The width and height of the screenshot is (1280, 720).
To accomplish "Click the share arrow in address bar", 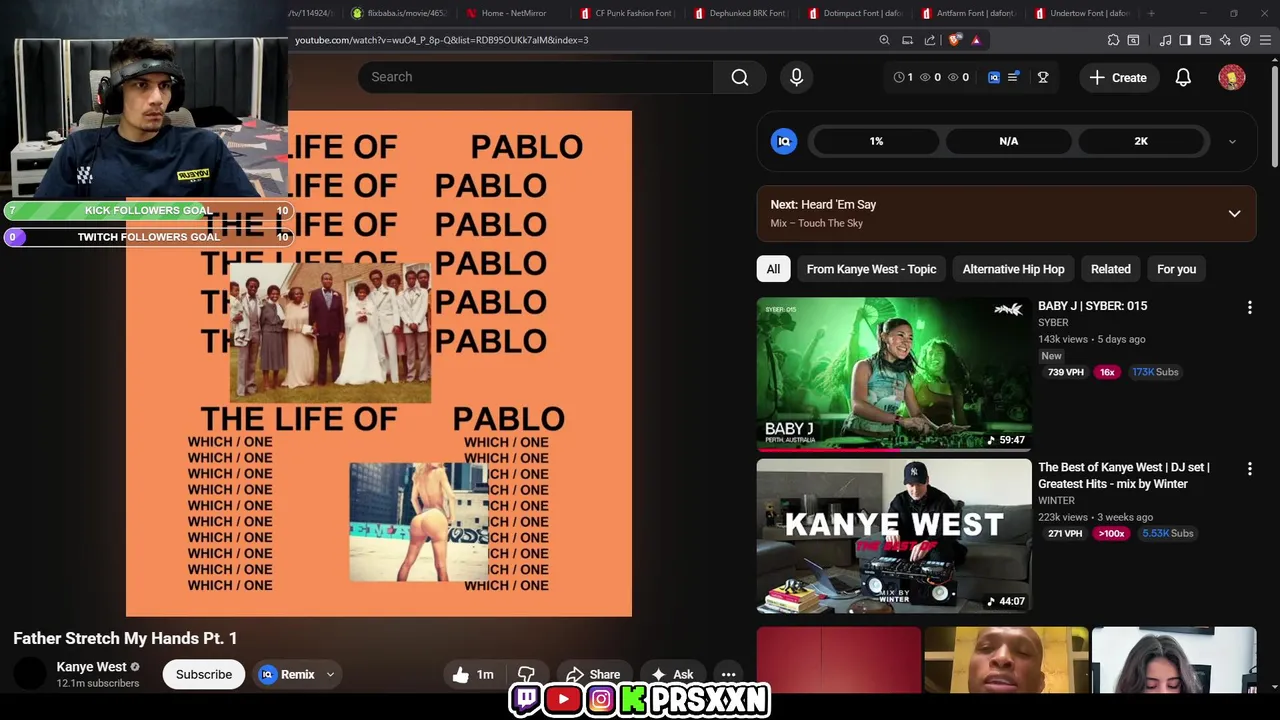I will pyautogui.click(x=930, y=40).
